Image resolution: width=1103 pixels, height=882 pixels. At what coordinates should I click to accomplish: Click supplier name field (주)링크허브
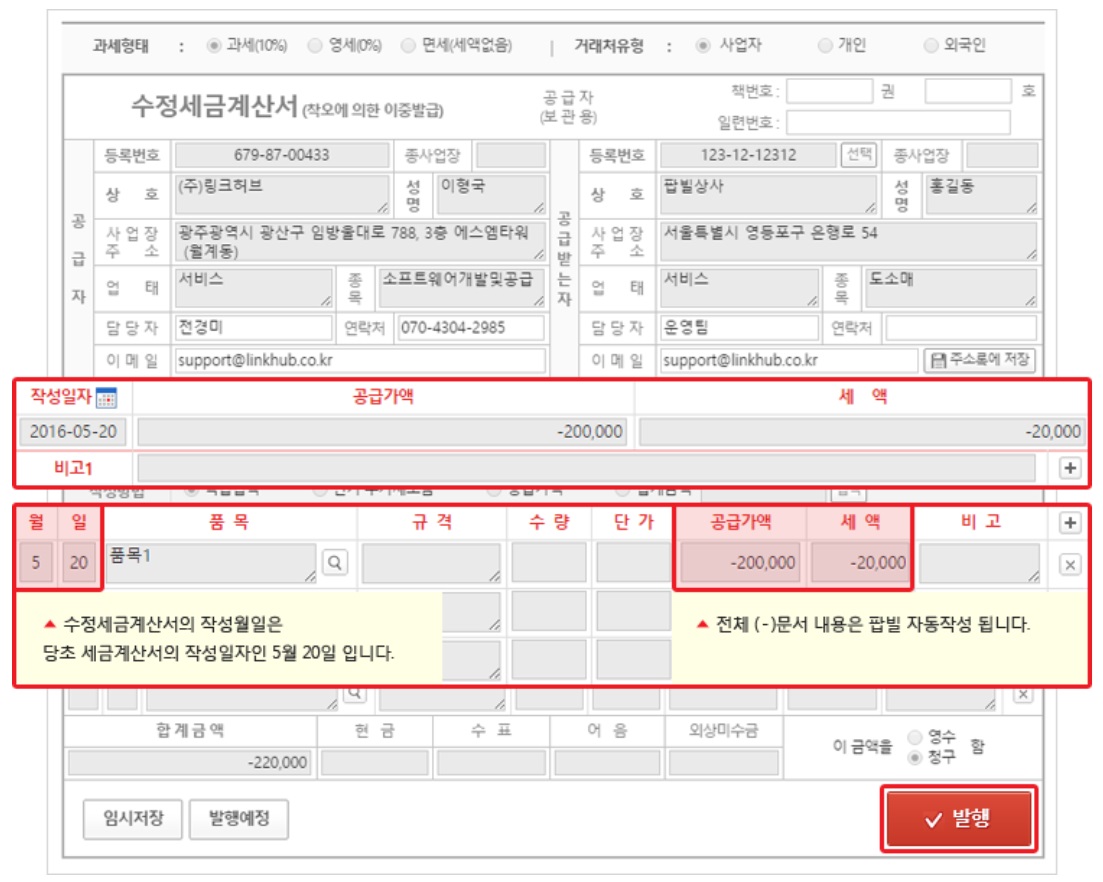(281, 194)
